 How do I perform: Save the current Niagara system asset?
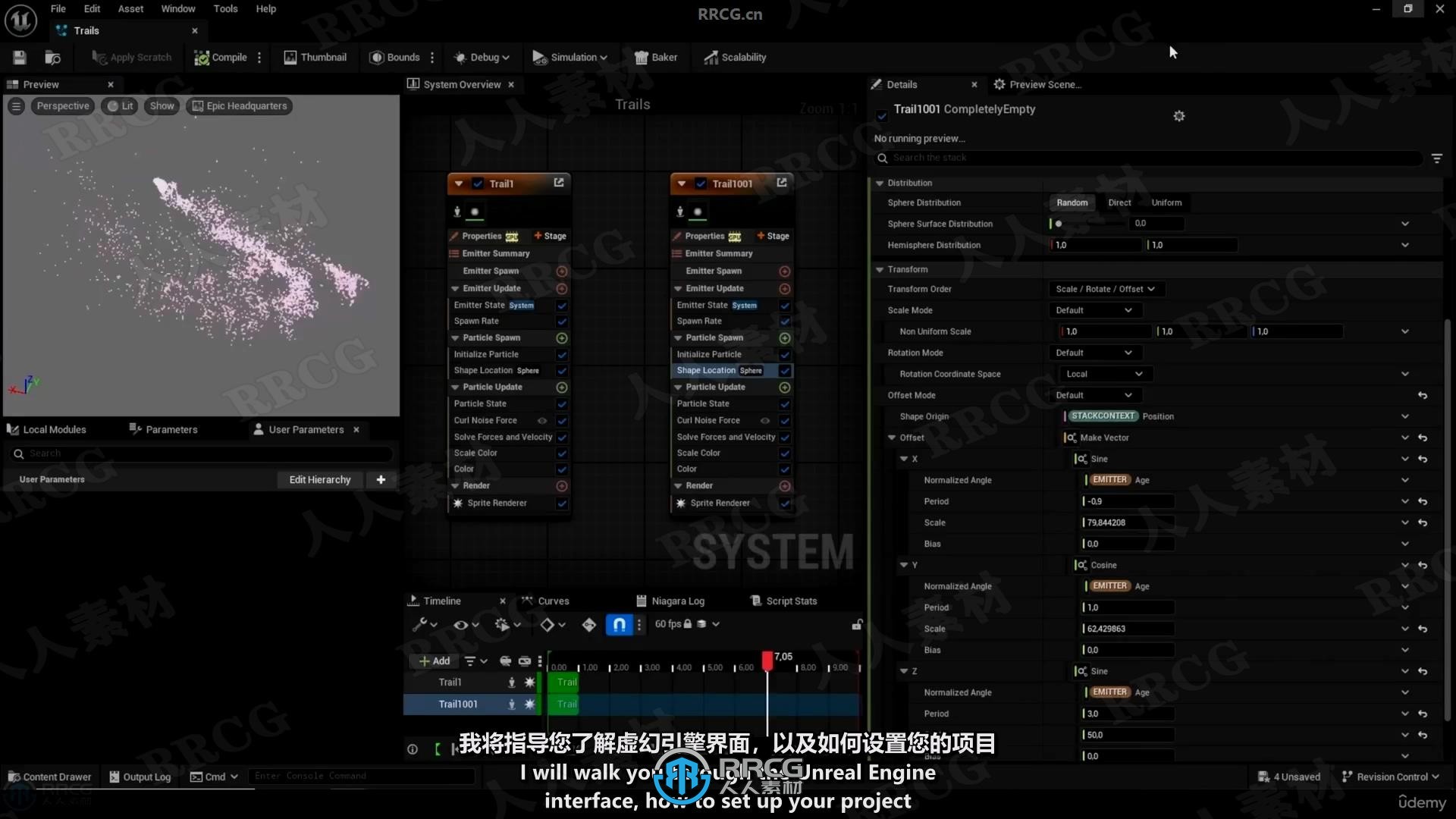[x=20, y=58]
